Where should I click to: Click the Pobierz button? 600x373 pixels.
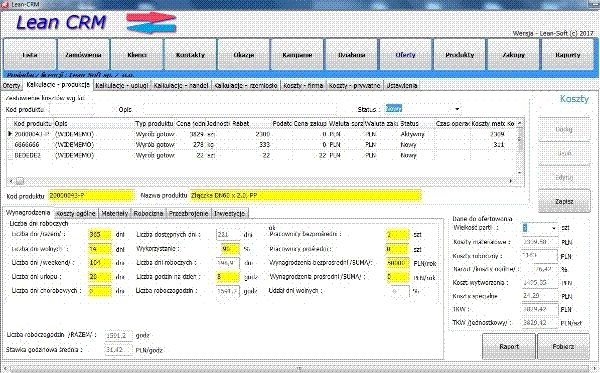tap(563, 347)
